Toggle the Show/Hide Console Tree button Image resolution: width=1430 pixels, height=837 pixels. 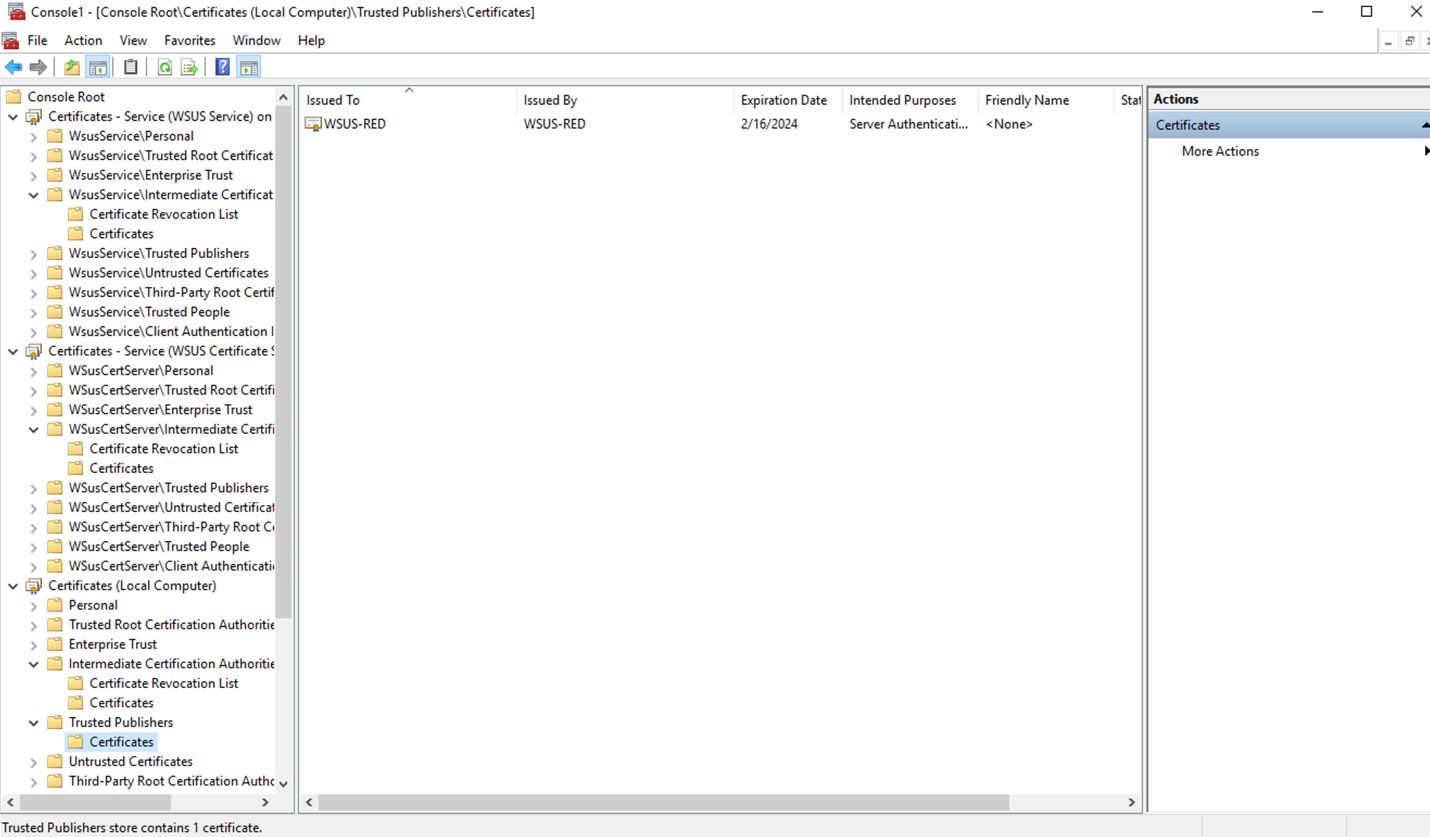pyautogui.click(x=98, y=67)
